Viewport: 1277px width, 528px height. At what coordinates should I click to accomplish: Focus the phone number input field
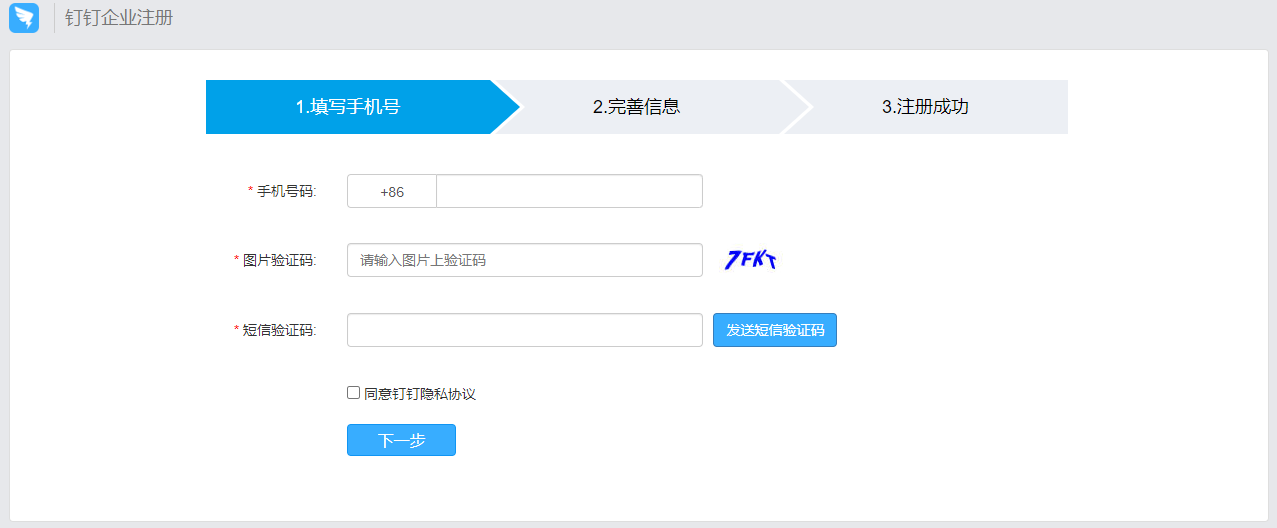[x=569, y=192]
